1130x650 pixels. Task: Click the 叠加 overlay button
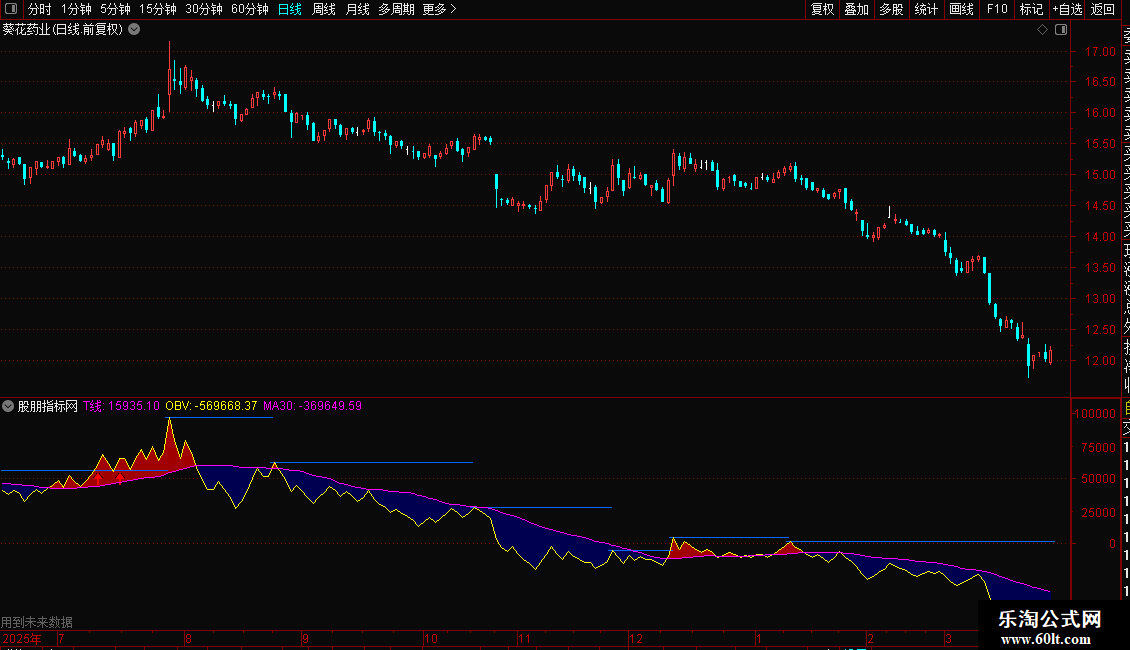856,9
